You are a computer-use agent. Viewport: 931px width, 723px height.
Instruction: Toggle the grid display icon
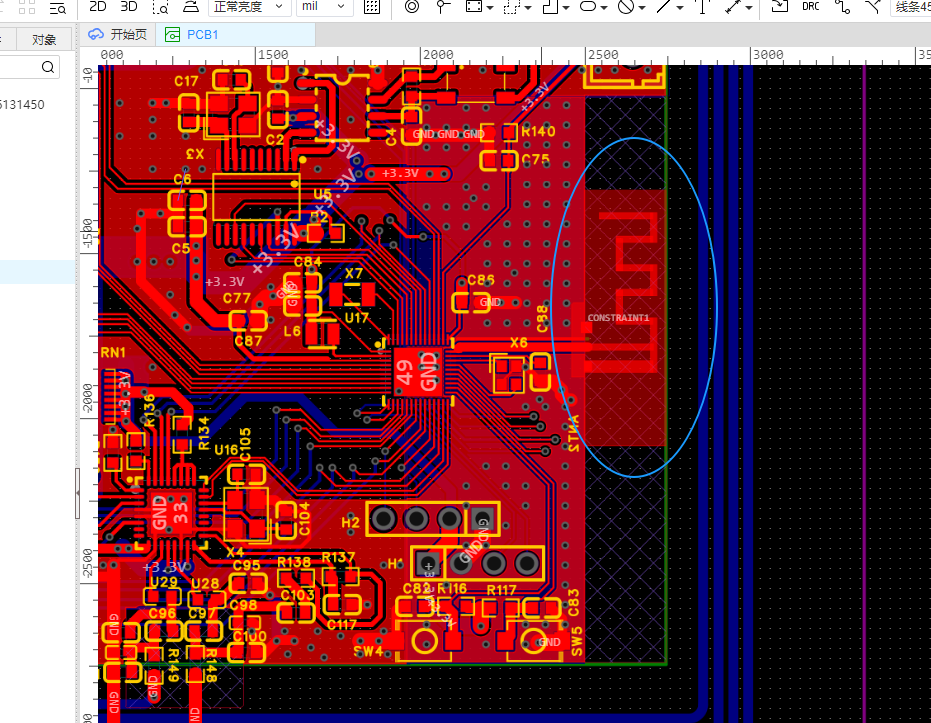coord(372,7)
